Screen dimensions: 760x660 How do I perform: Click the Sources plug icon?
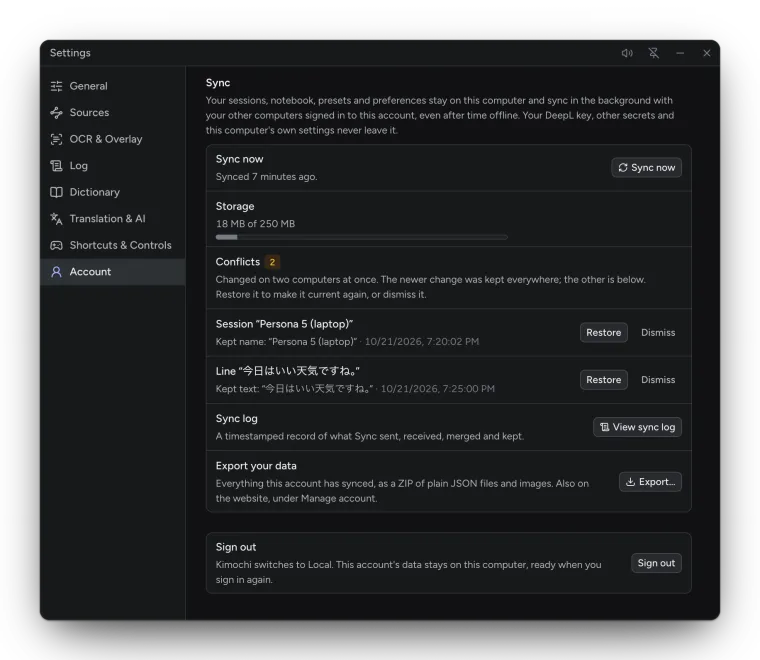(56, 113)
